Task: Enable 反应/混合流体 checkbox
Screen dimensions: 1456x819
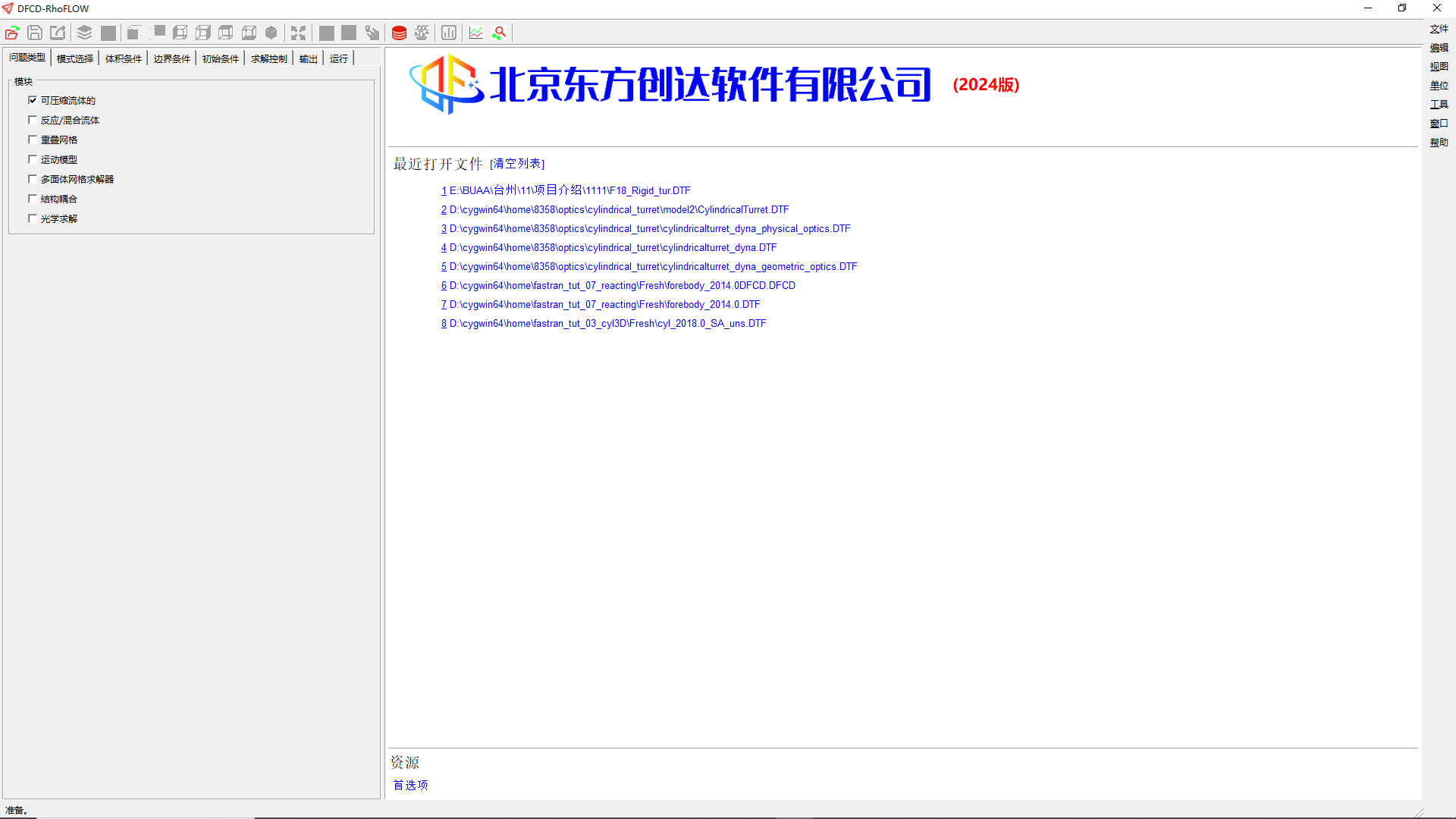Action: click(33, 120)
